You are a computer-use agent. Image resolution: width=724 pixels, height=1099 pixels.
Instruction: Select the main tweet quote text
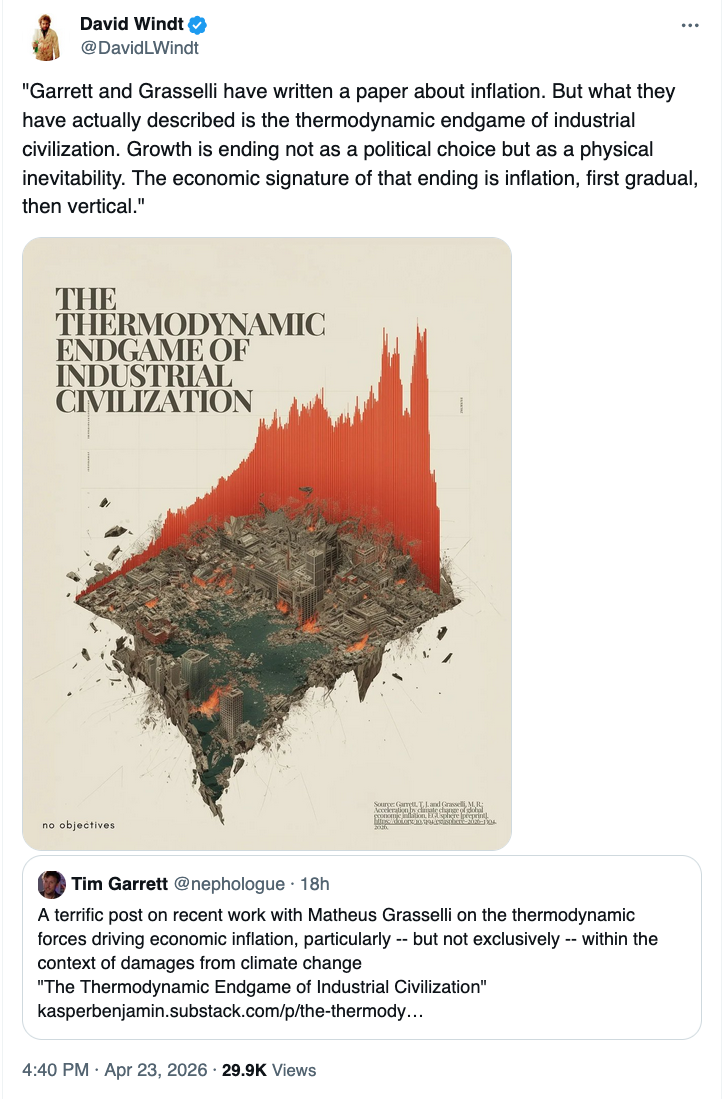(x=350, y=149)
